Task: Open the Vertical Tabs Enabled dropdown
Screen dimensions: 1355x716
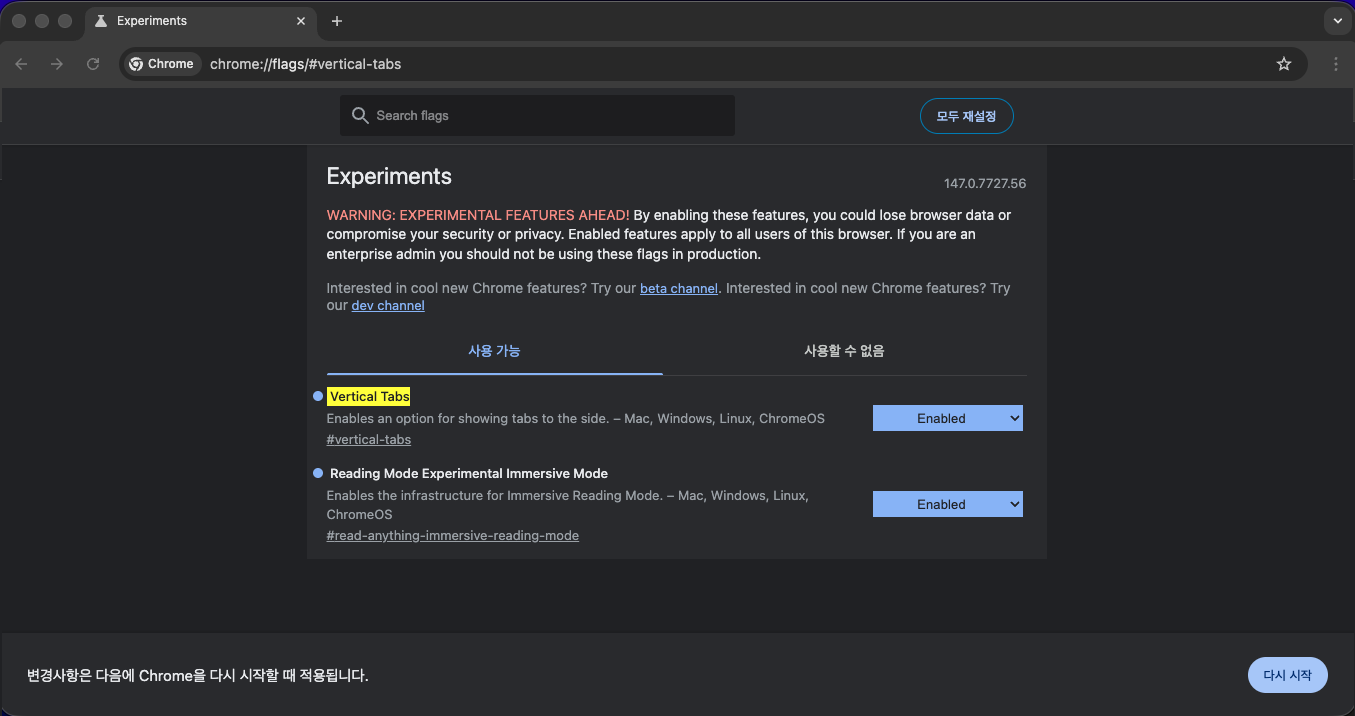Action: tap(948, 418)
